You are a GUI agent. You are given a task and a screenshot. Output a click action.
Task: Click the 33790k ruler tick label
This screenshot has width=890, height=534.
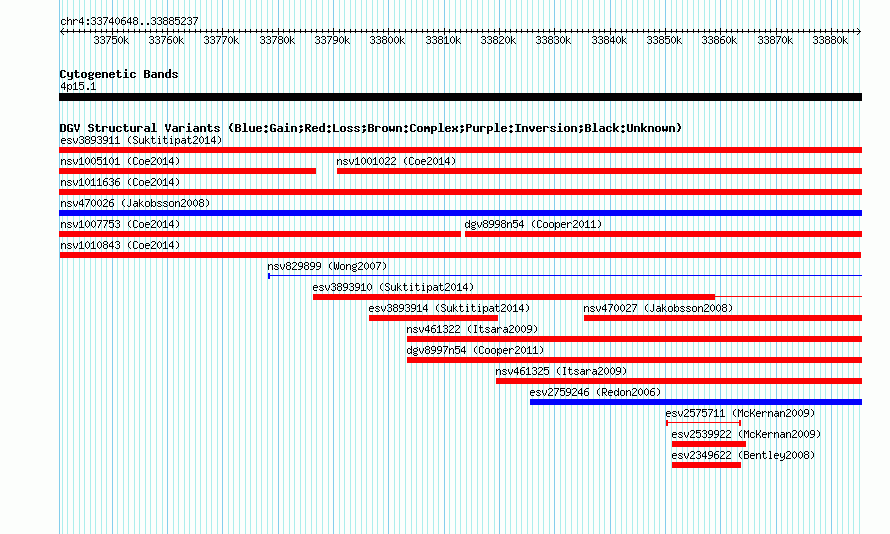point(332,40)
